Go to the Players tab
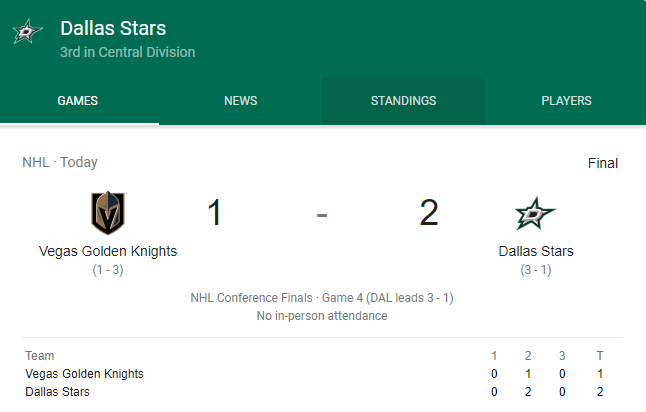 point(566,101)
